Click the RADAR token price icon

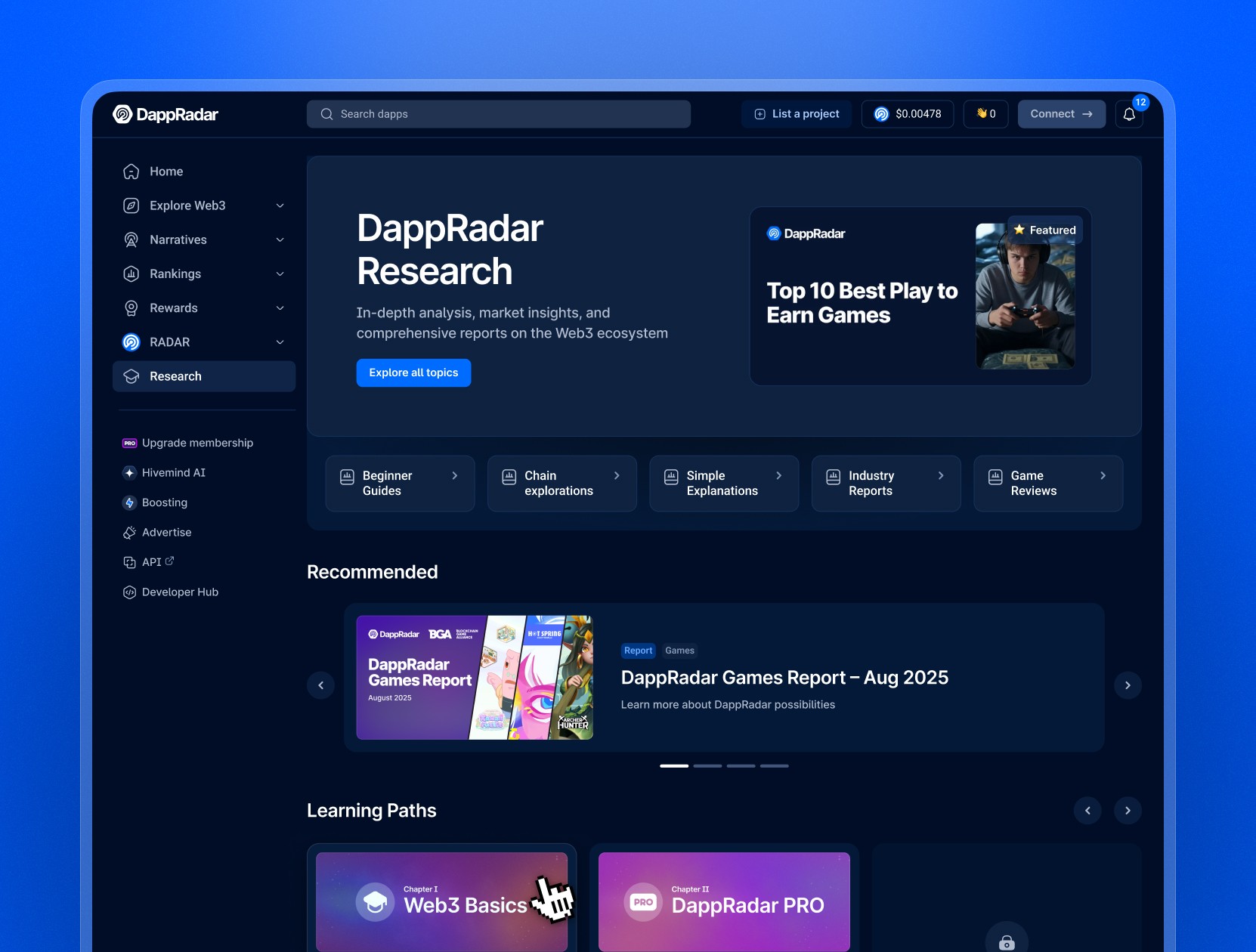click(881, 114)
